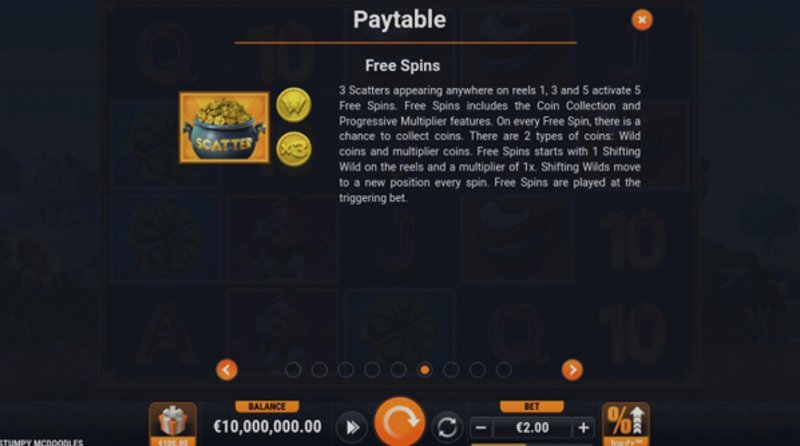Click the percent boost arrows icon
The image size is (800, 446).
(626, 424)
